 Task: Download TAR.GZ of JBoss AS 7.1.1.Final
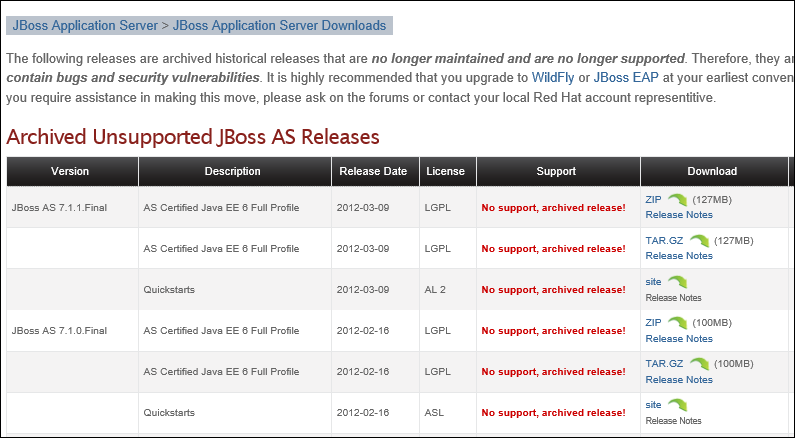pyautogui.click(x=664, y=241)
